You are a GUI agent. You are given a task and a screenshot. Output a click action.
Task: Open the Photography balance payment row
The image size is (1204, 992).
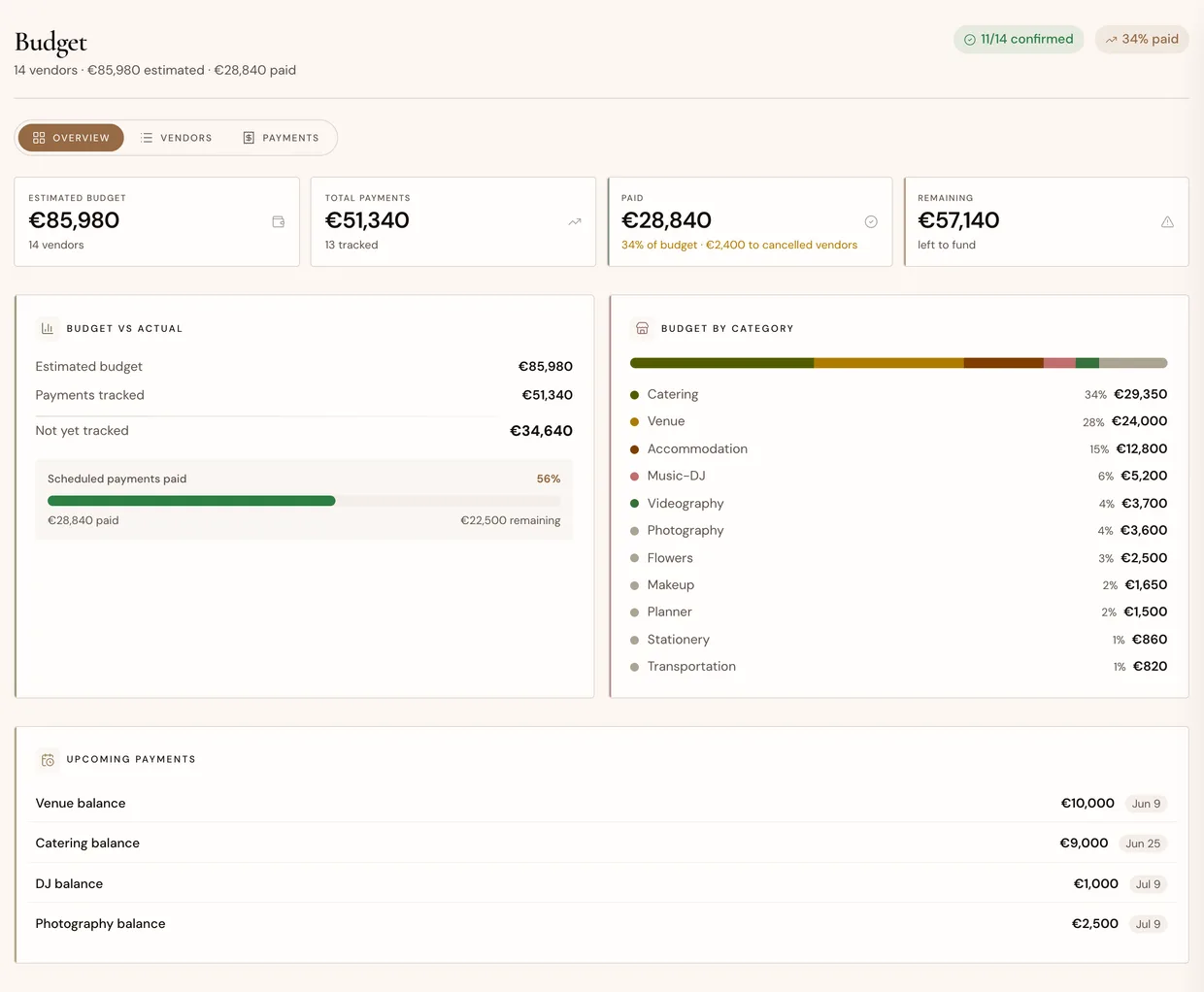click(601, 923)
